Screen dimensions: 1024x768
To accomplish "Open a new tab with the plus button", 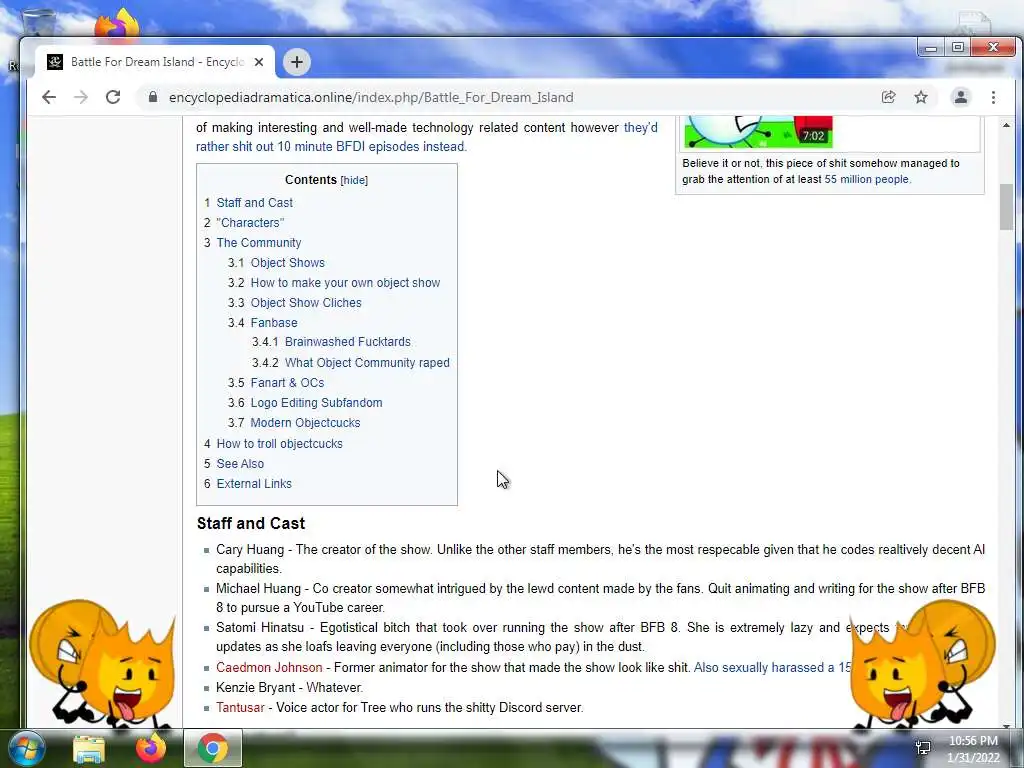I will click(296, 62).
